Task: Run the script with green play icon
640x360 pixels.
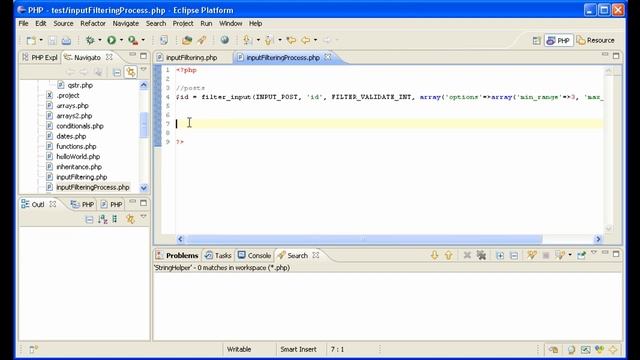Action: (111, 40)
